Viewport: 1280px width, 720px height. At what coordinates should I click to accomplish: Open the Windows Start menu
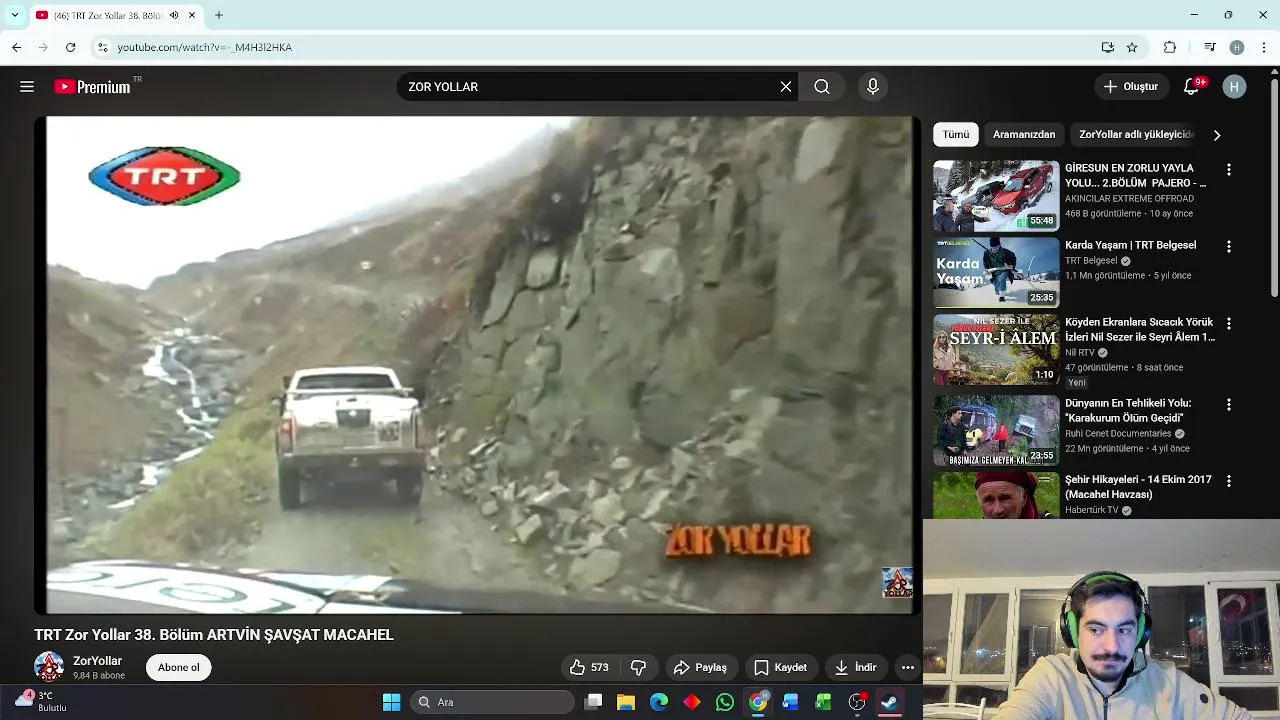[392, 702]
